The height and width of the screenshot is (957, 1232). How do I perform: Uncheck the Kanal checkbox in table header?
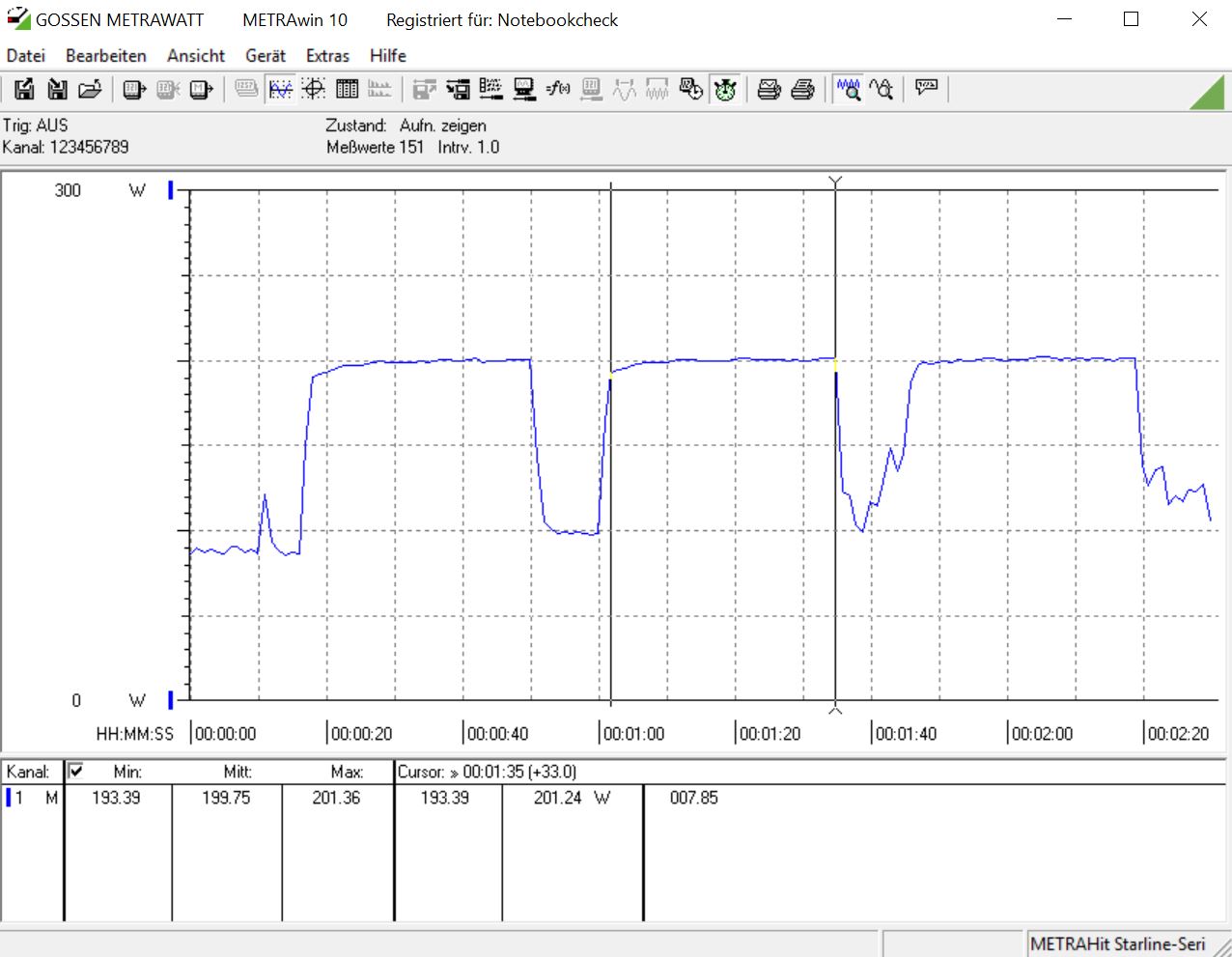75,771
